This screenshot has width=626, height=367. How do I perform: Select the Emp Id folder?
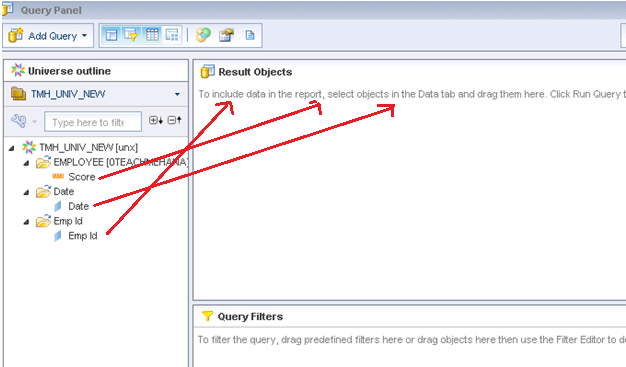point(68,221)
